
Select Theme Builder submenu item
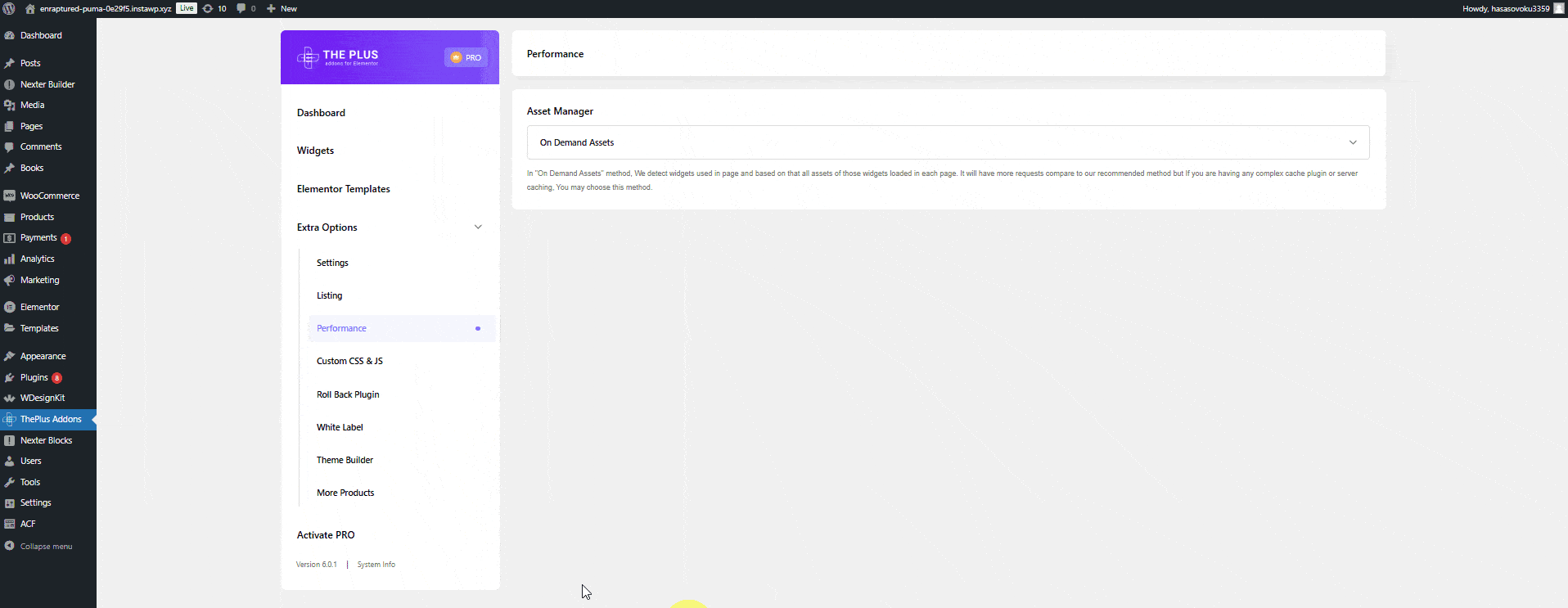(x=345, y=460)
